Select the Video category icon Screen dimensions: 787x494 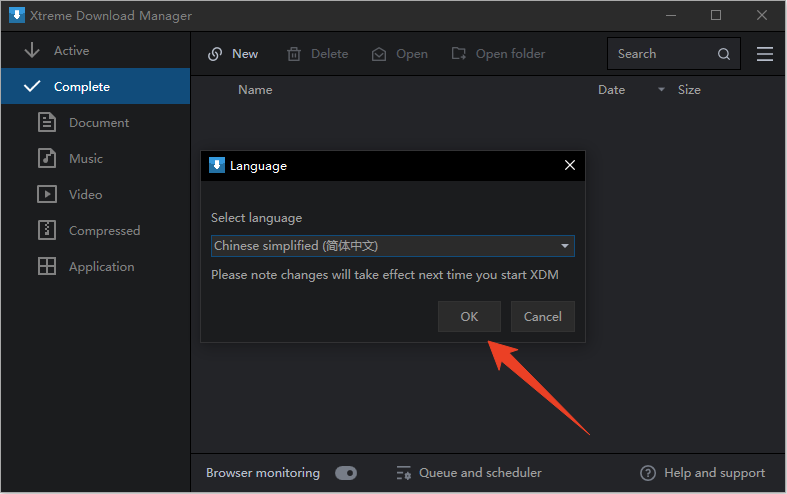pos(47,194)
